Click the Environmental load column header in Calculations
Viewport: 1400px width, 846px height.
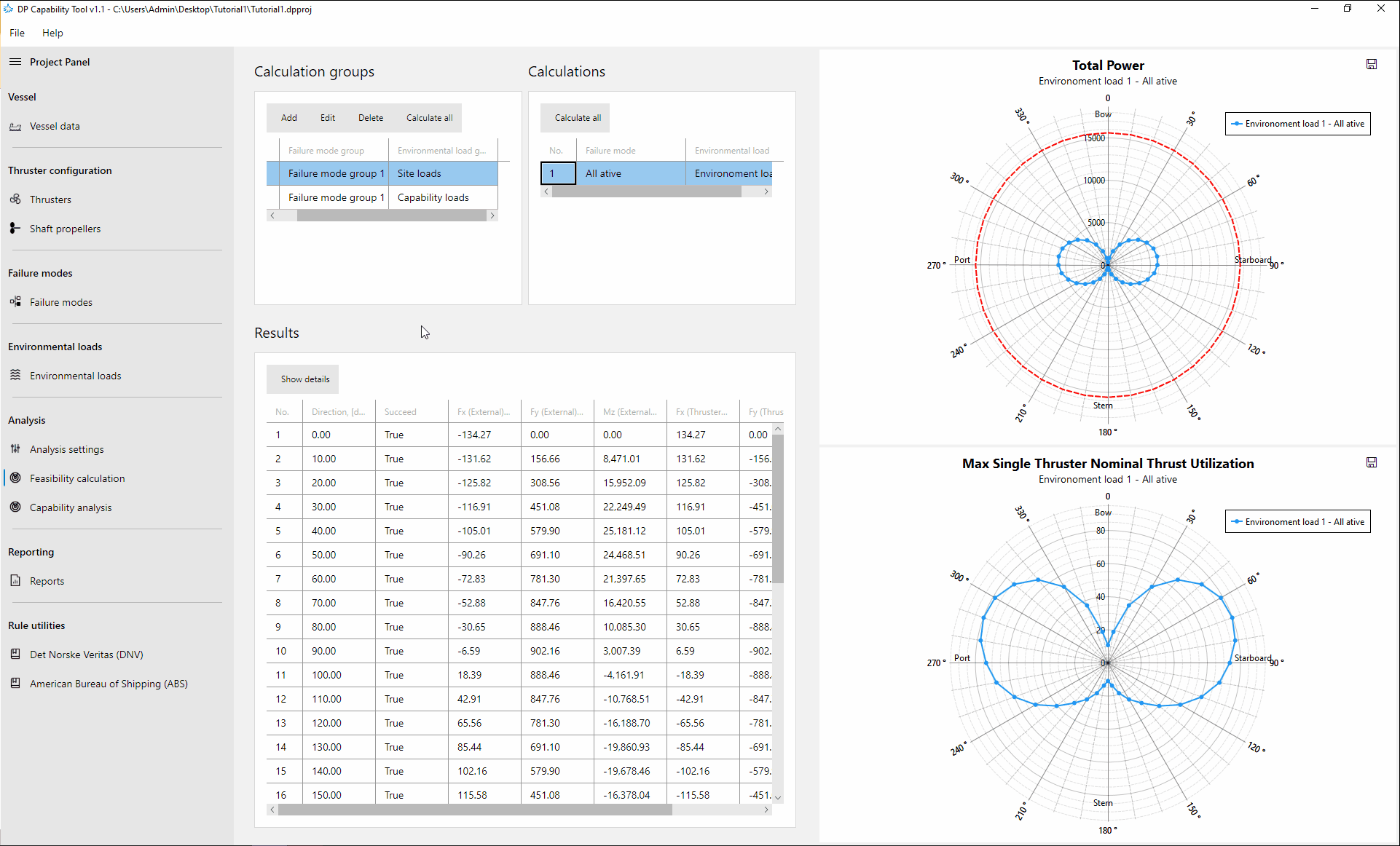point(731,151)
